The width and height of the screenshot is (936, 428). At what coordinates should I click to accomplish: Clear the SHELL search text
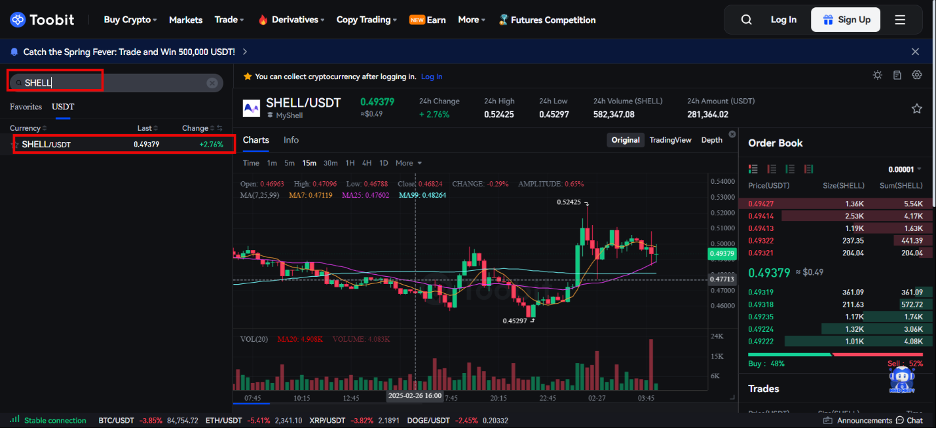[212, 83]
